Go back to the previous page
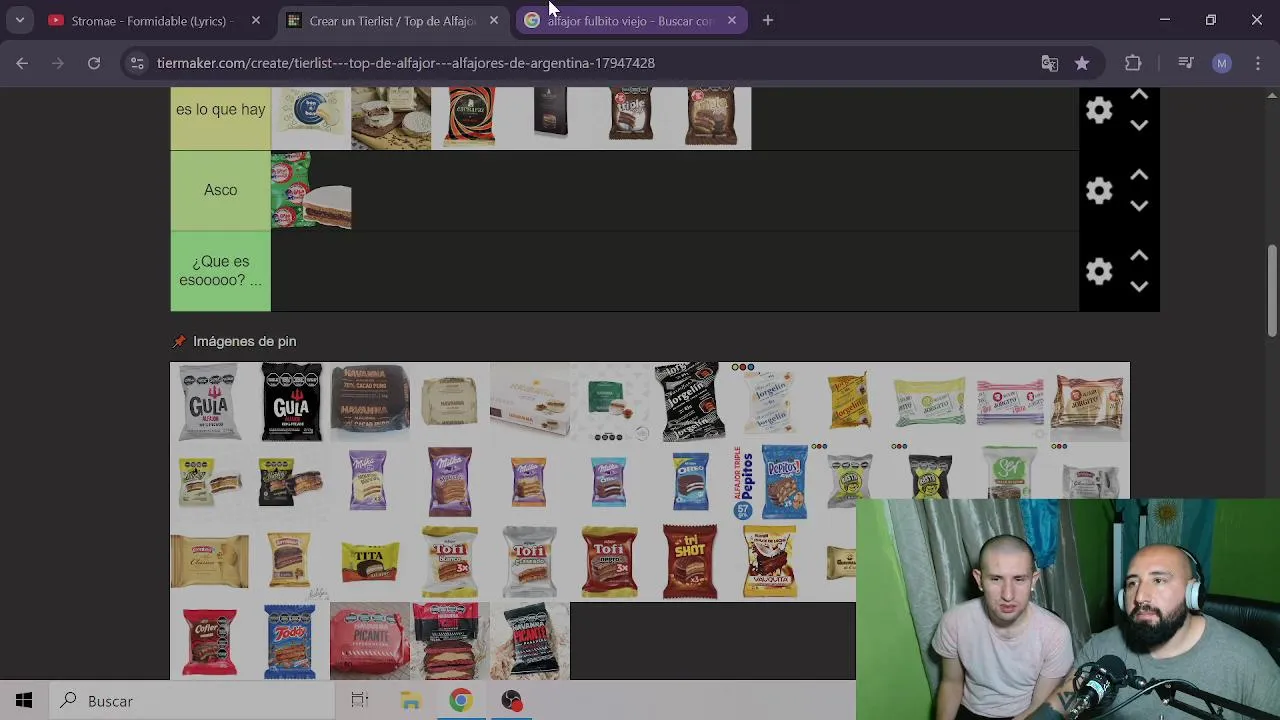 point(22,63)
